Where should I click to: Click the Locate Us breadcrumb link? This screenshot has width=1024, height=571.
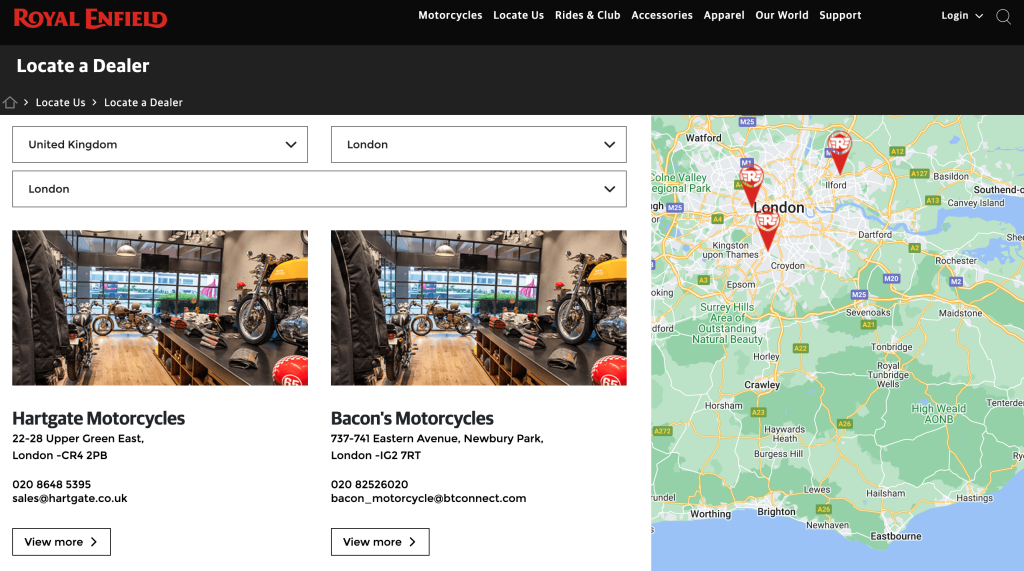tap(60, 103)
